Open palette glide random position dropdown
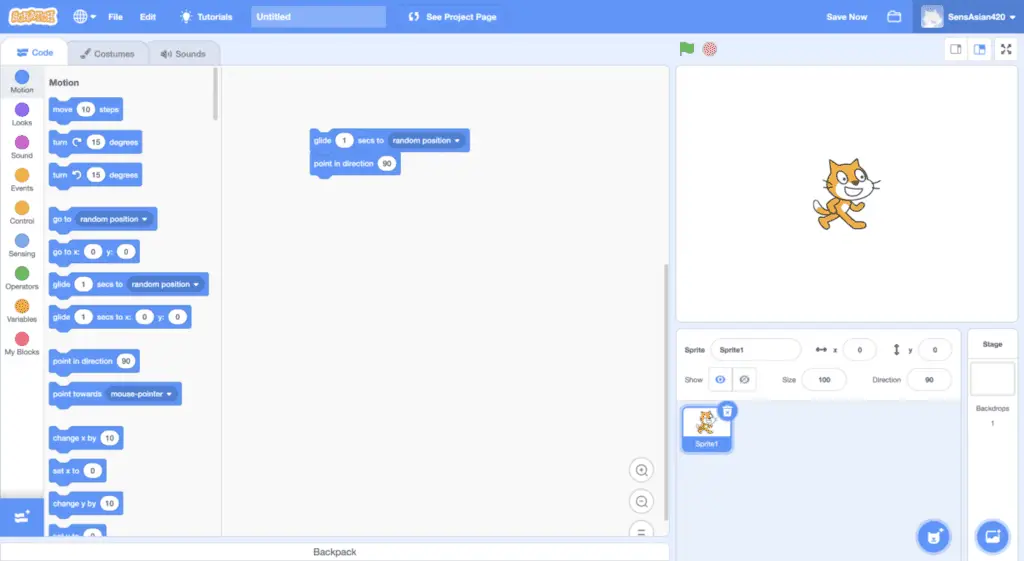Image resolution: width=1024 pixels, height=561 pixels. pyautogui.click(x=165, y=284)
